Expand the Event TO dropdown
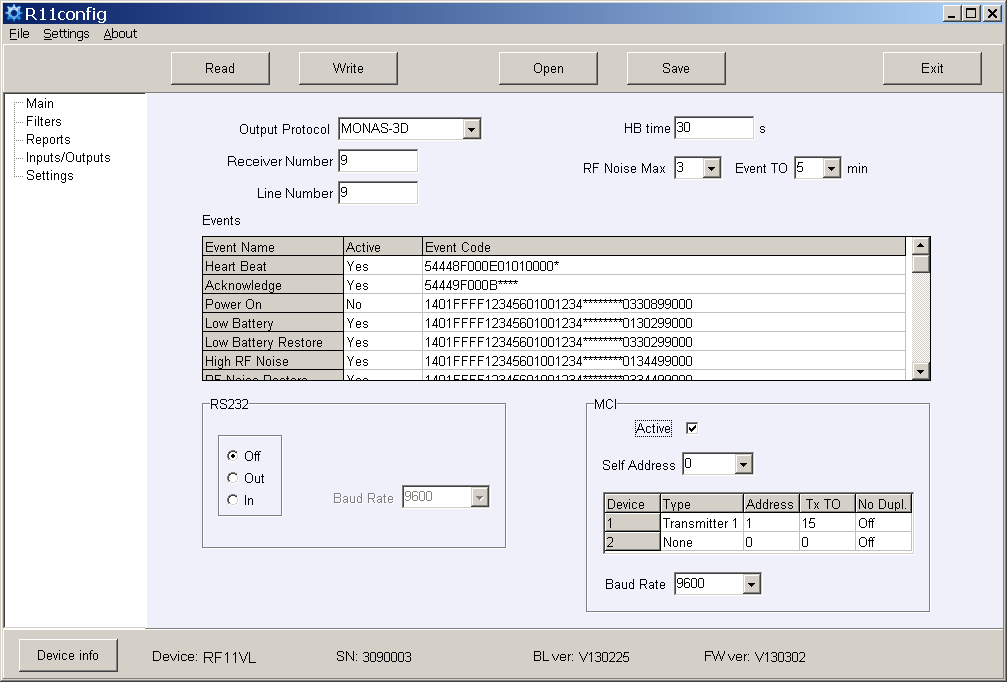 tap(831, 169)
